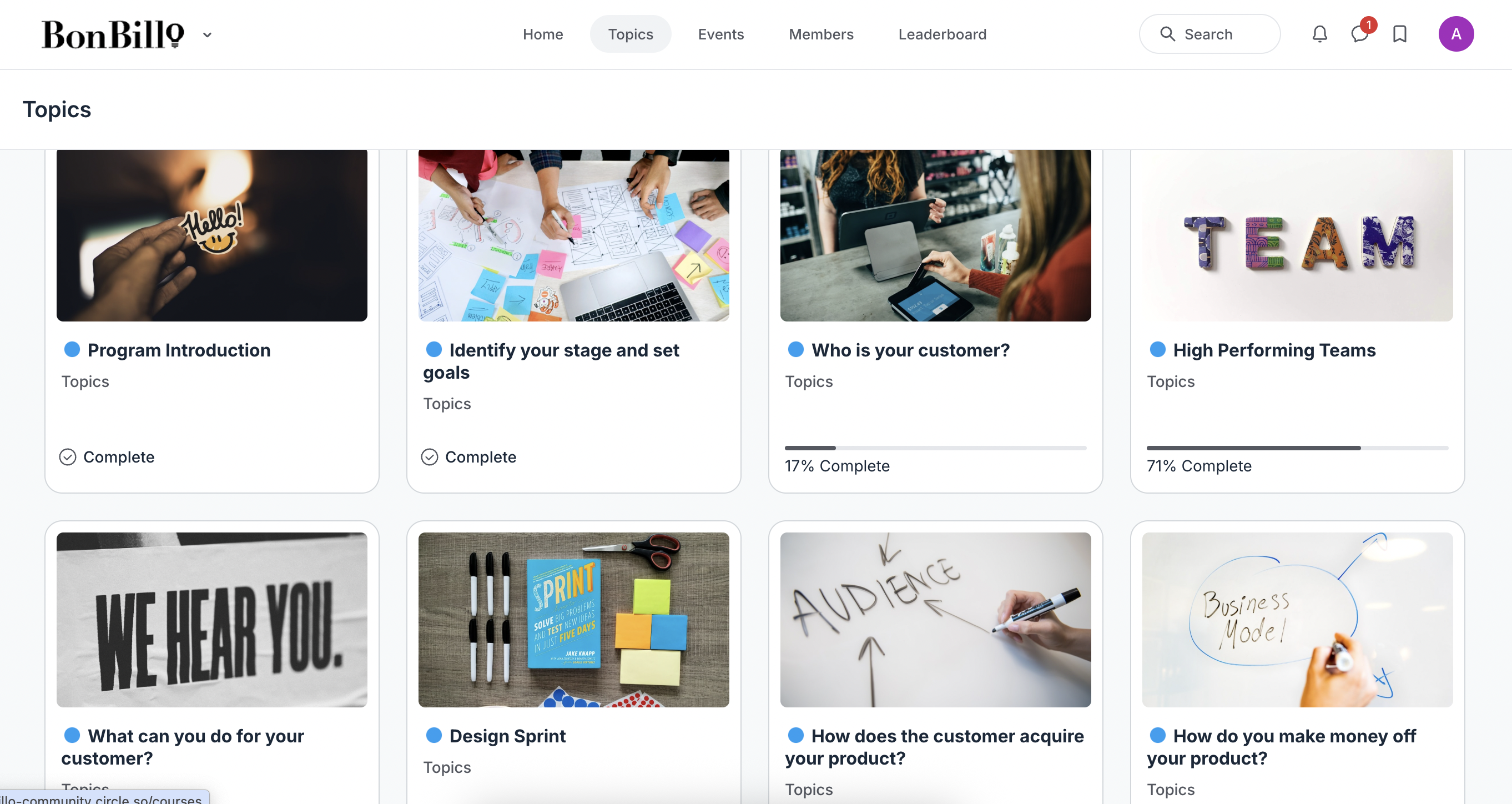Click the purple user avatar
Image resolution: width=1512 pixels, height=804 pixels.
pyautogui.click(x=1455, y=34)
